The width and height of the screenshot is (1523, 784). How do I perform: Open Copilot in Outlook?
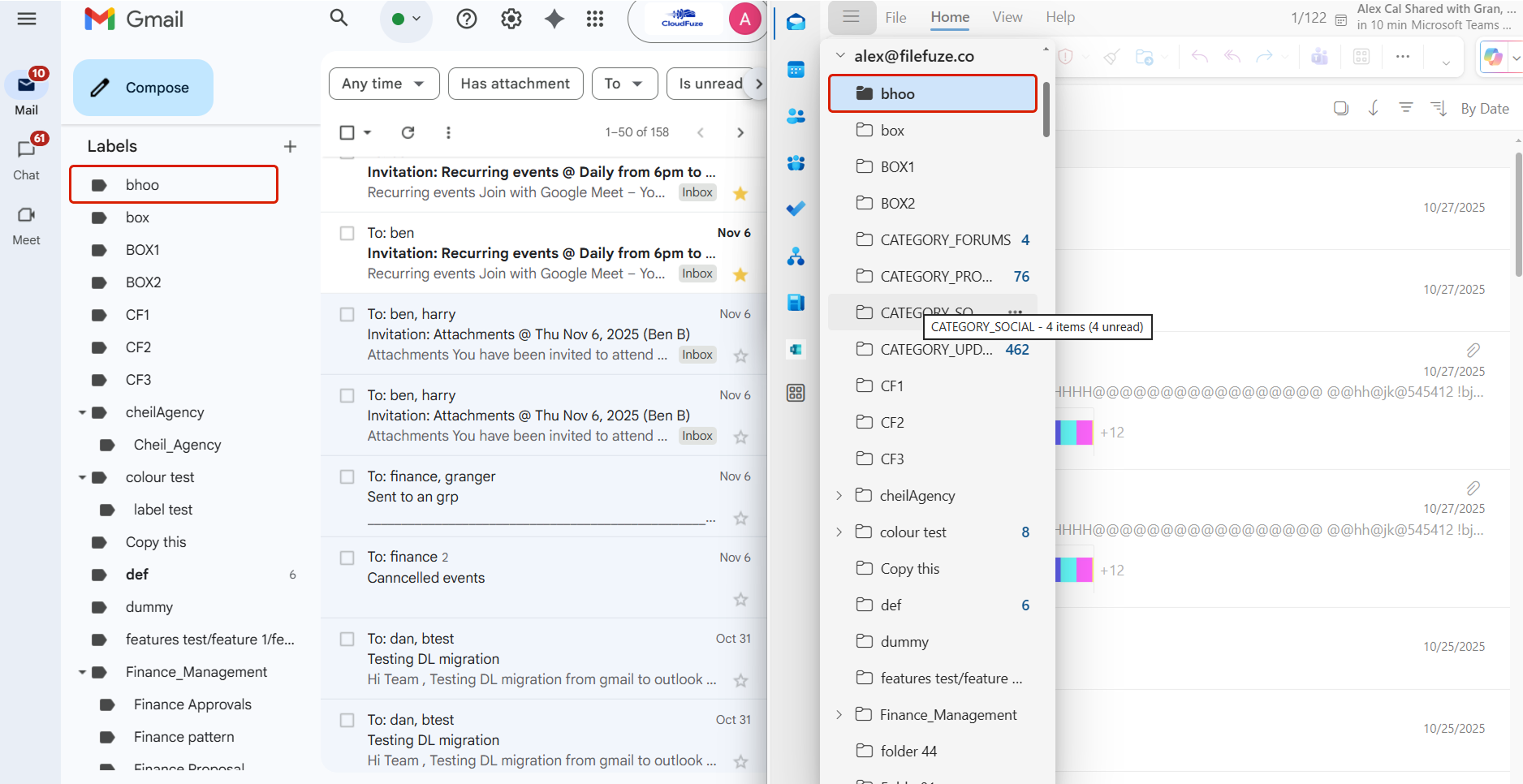[1492, 57]
